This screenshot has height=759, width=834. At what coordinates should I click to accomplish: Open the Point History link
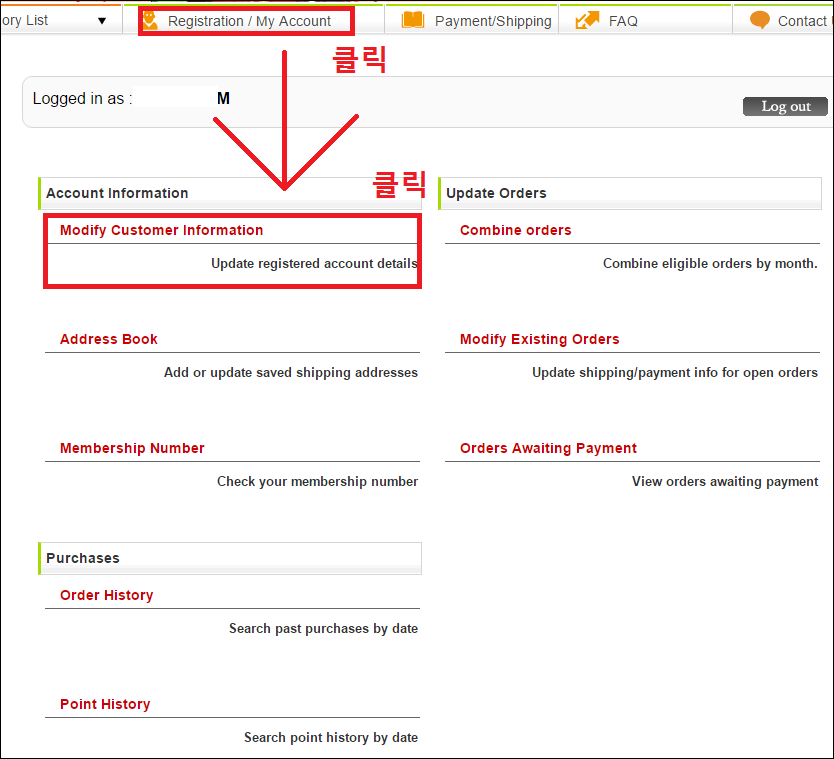pos(105,704)
